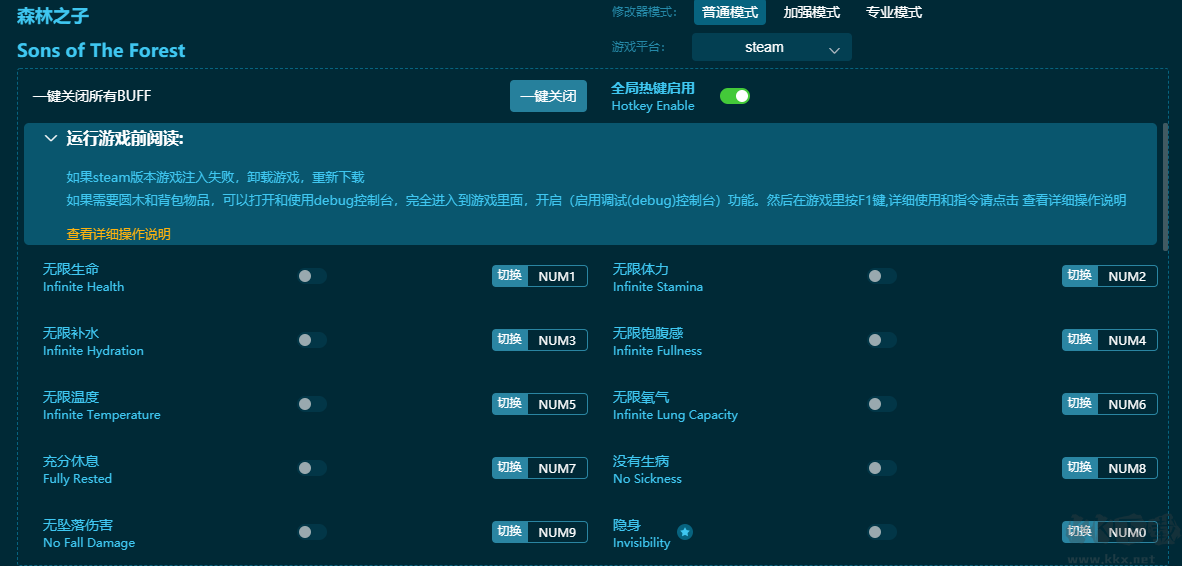The image size is (1182, 566).
Task: Edit the NUM7 hotkey field
Action: (557, 469)
